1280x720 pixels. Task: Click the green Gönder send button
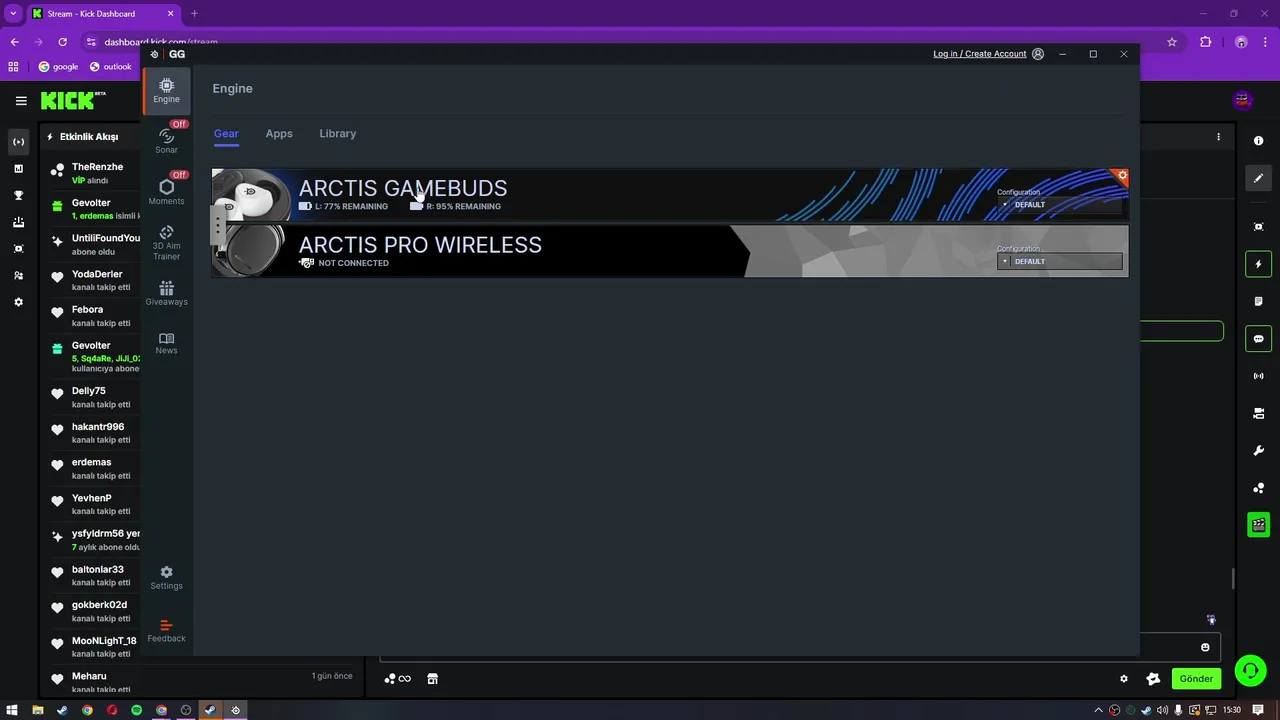click(1196, 679)
